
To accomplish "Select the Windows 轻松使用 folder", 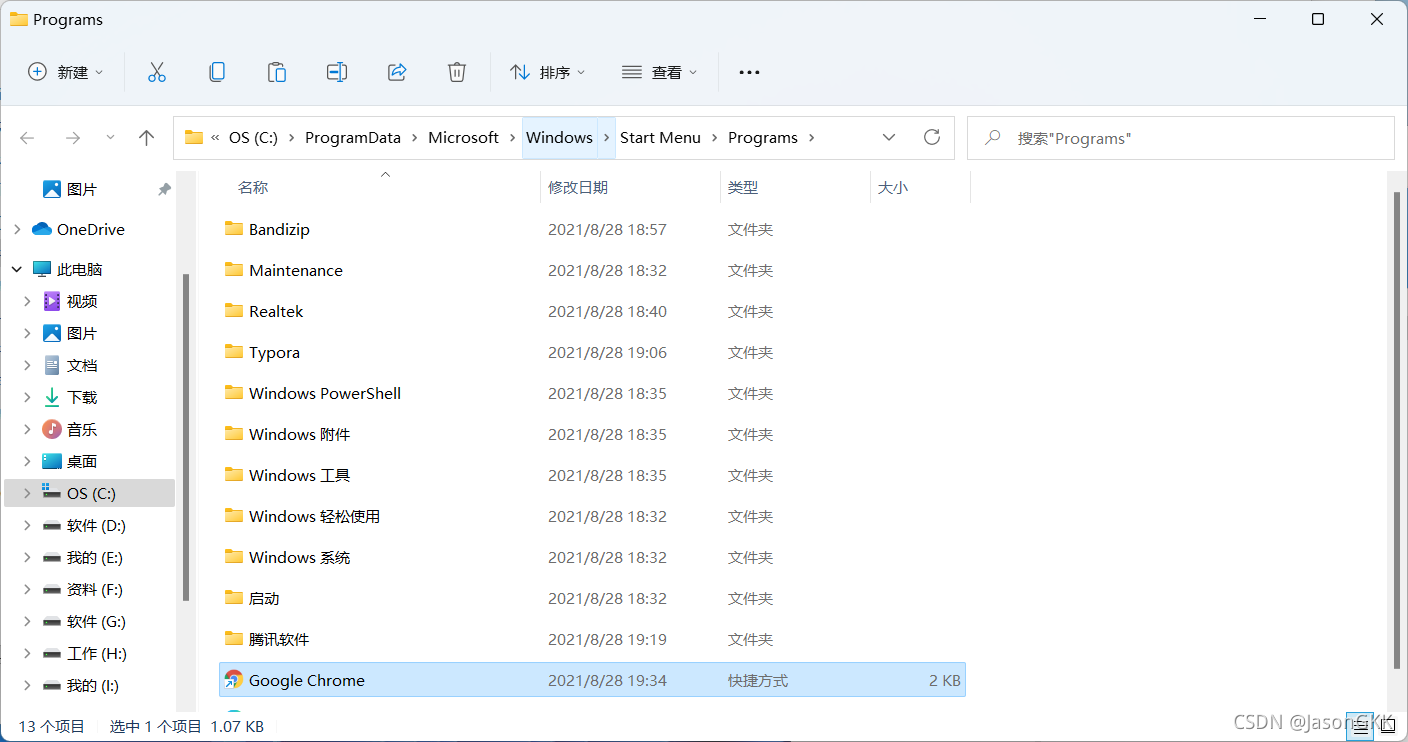I will 592,516.
